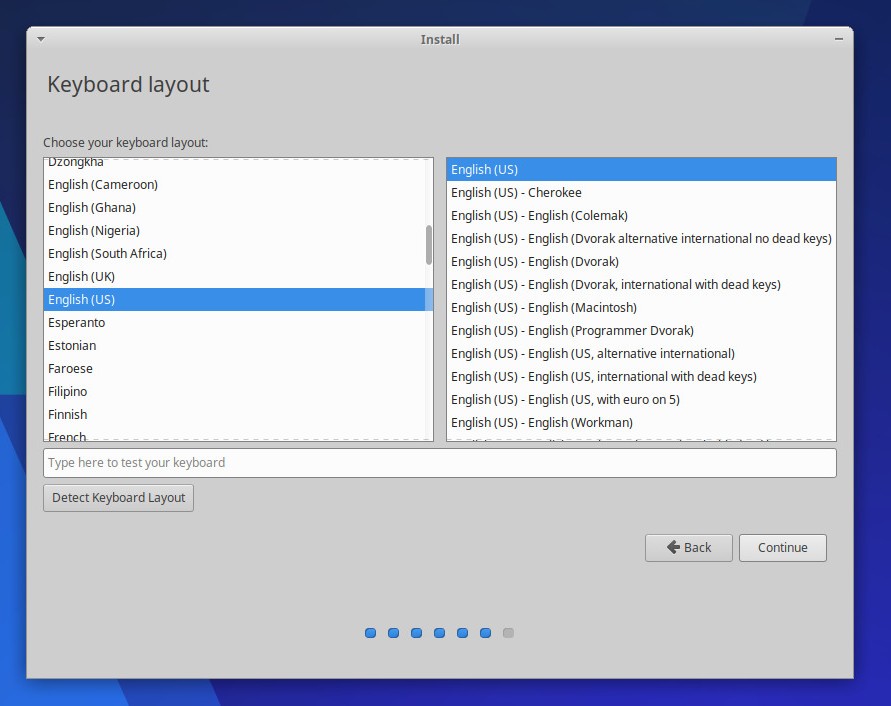891x706 pixels.
Task: Select Estonian in the language list
Action: [235, 346]
